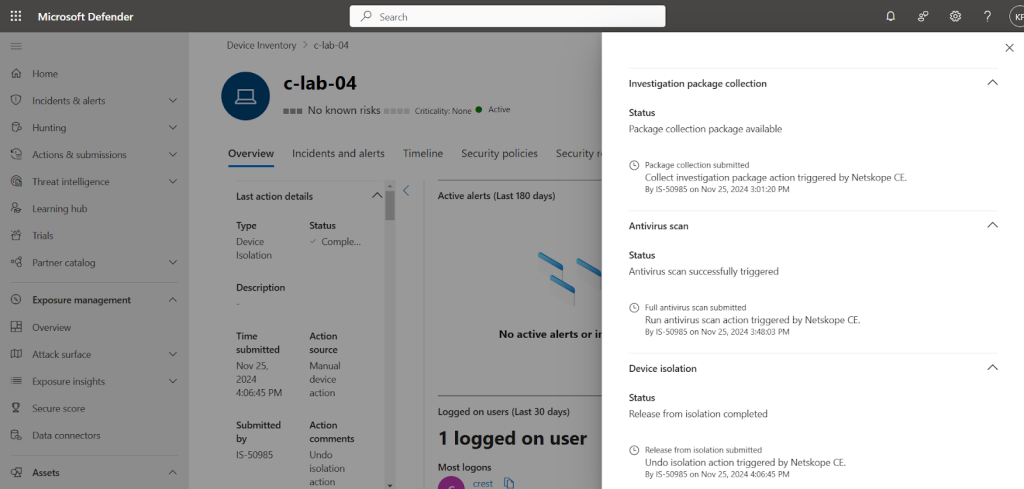
Task: Click the Microsoft Defender title
Action: click(86, 16)
